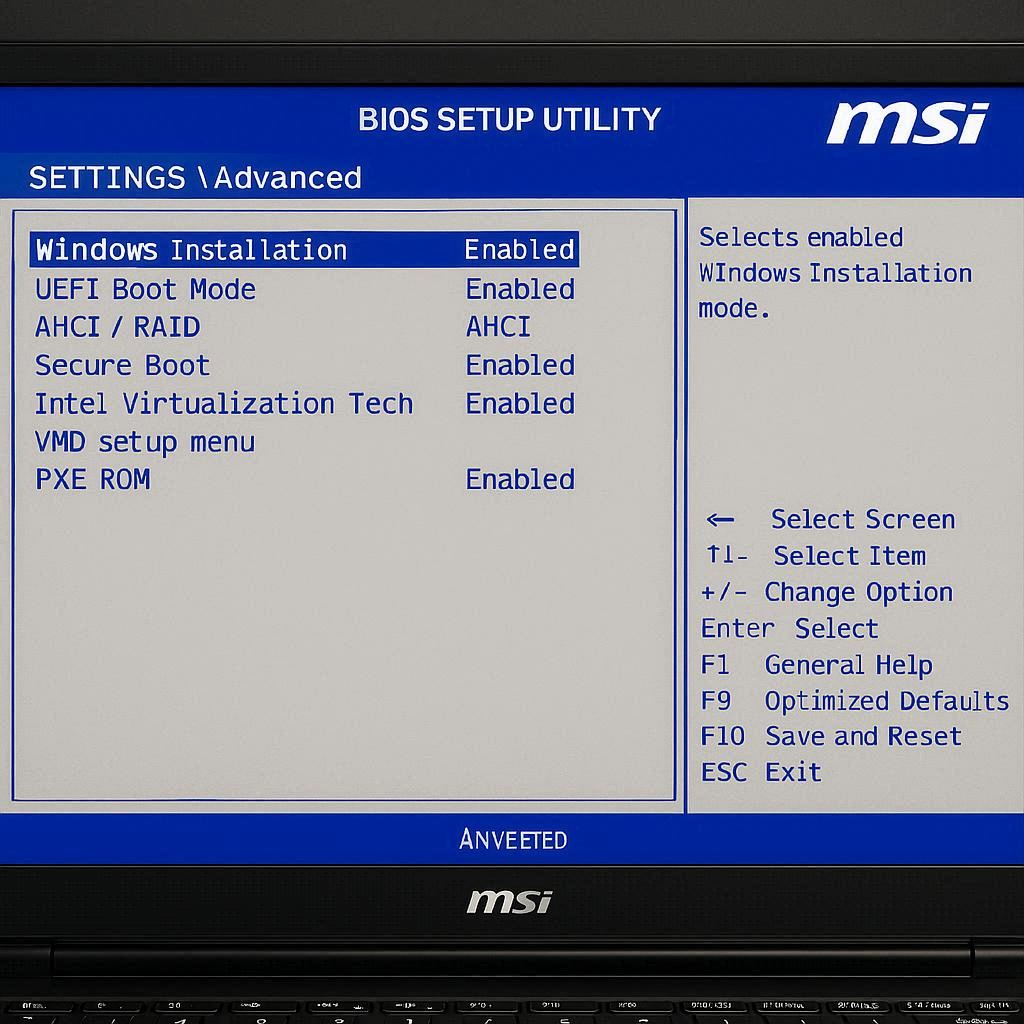Click the left arrow Select Screen icon

point(720,520)
